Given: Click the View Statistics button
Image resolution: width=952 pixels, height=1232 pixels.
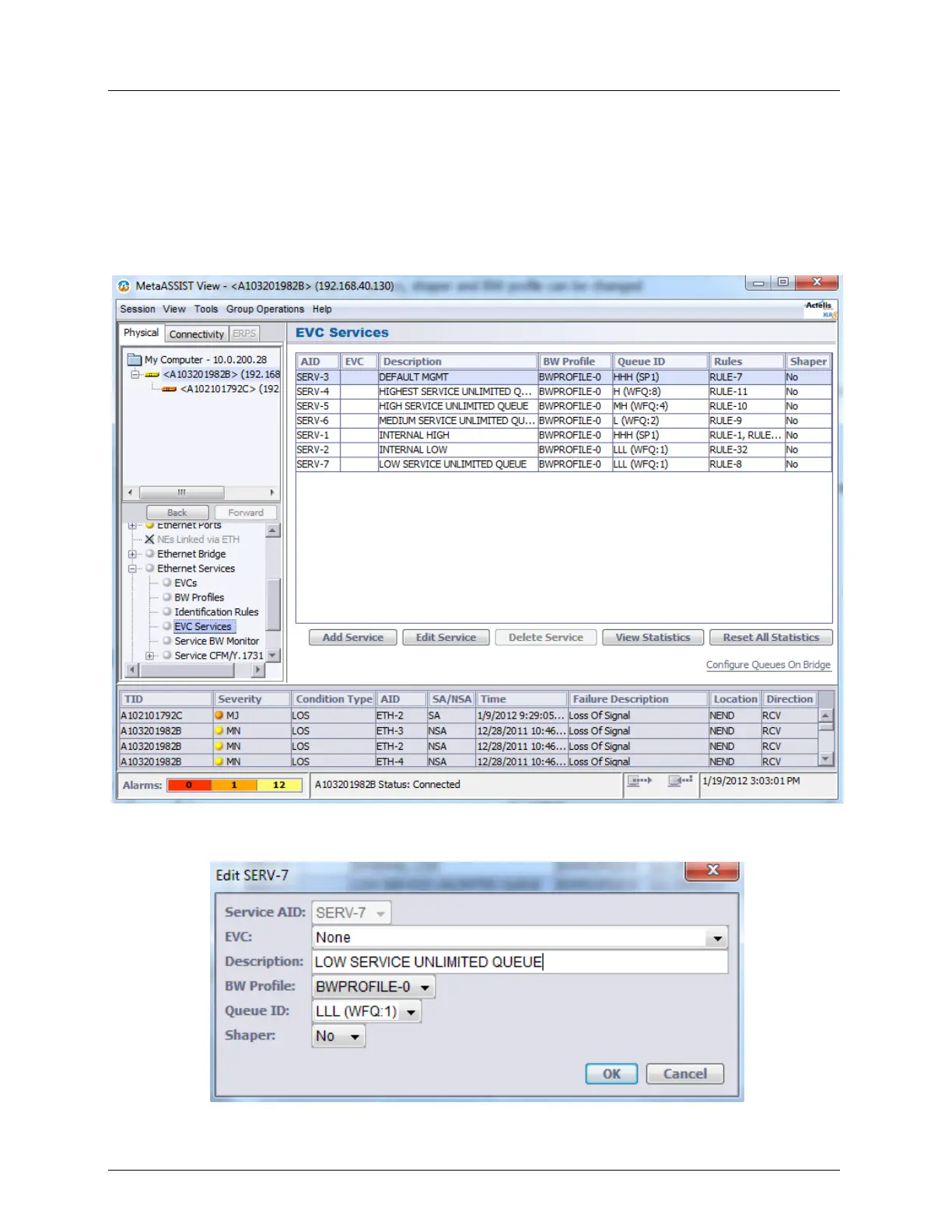Looking at the screenshot, I should tap(653, 638).
